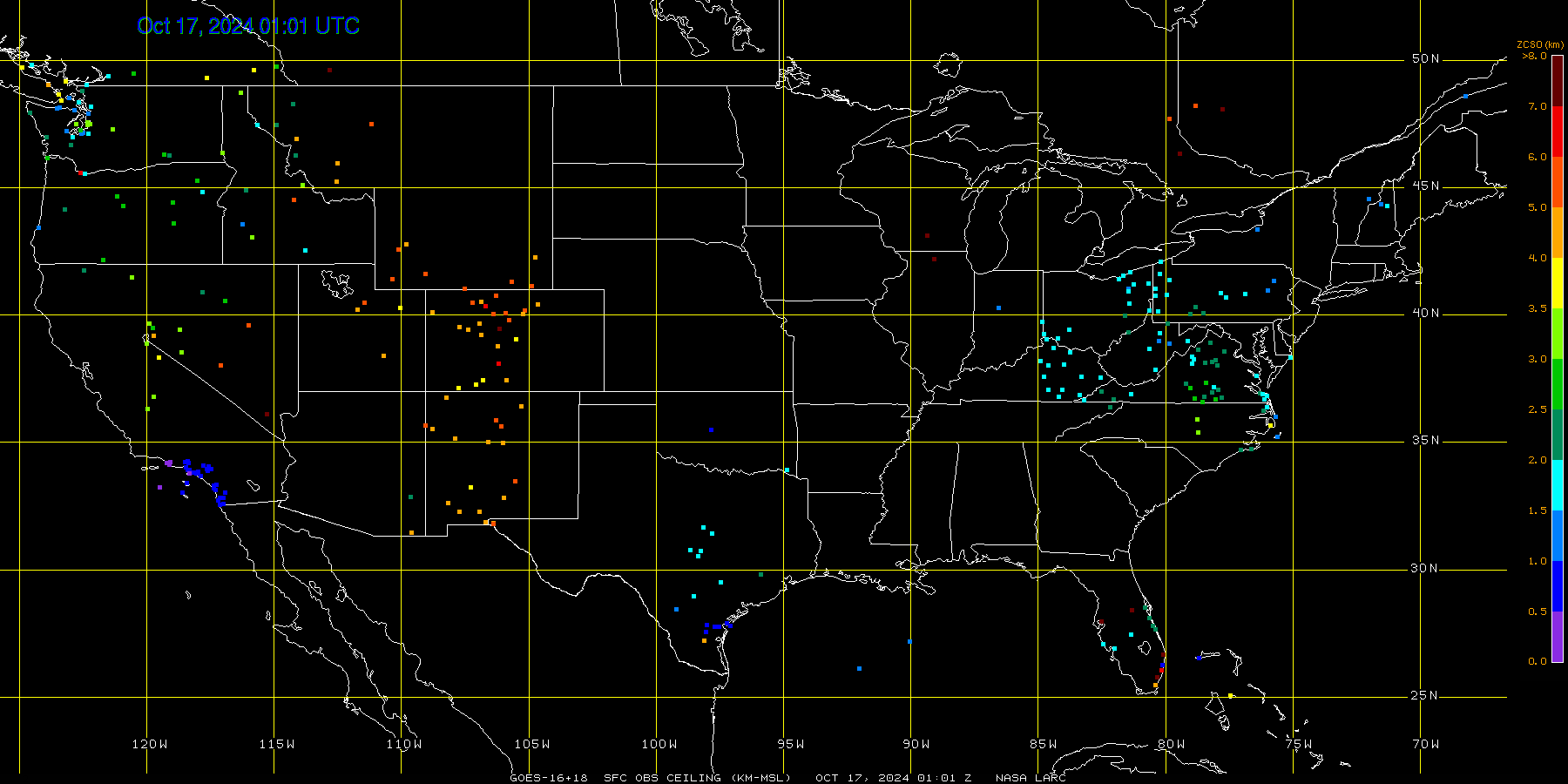The width and height of the screenshot is (1568, 784).
Task: Click the dark blue segment of the color bar
Action: [1558, 586]
